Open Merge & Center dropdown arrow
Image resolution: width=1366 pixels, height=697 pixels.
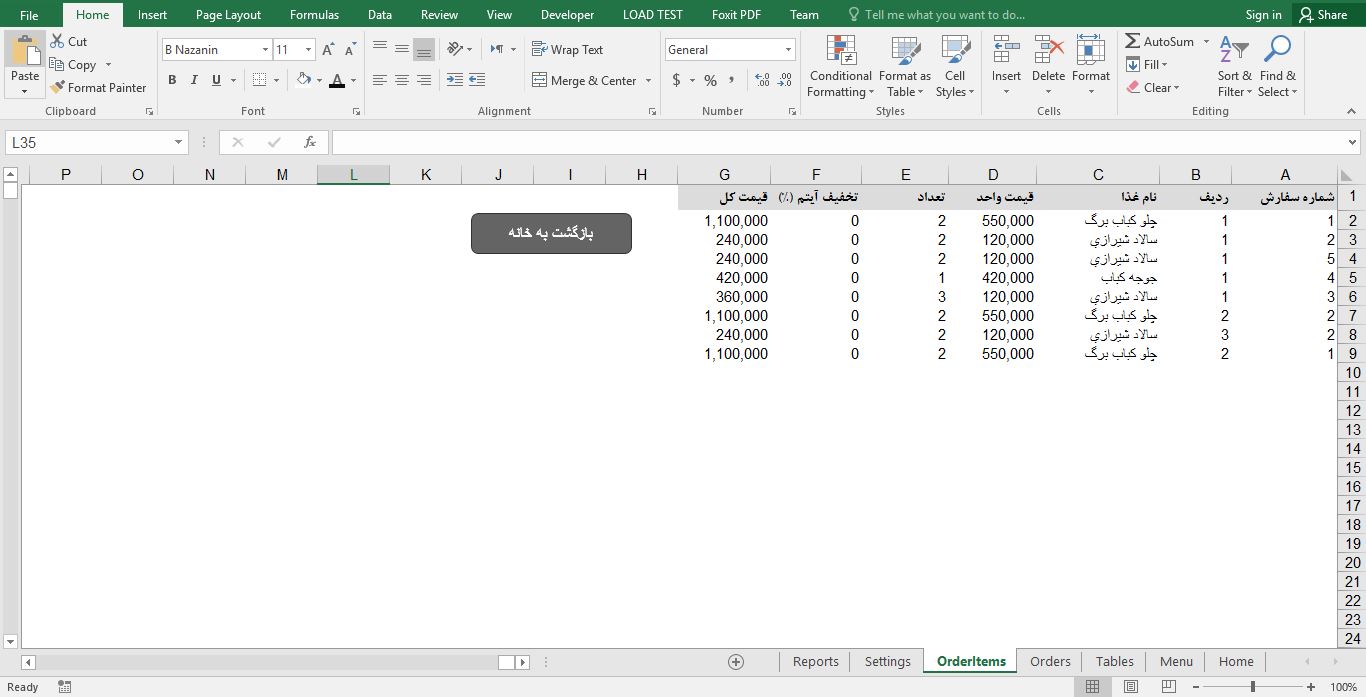pos(649,80)
